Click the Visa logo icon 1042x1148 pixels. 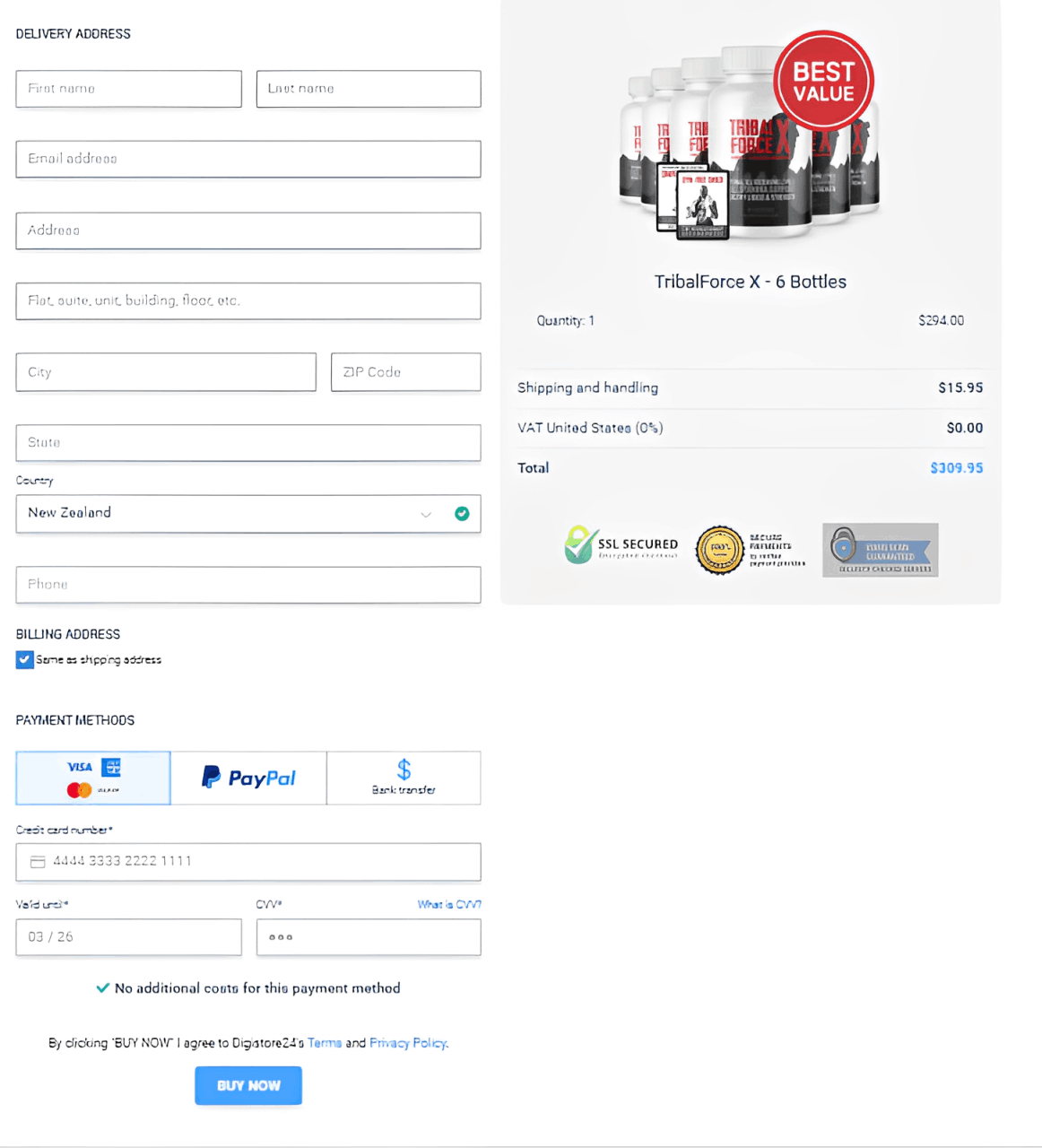click(x=80, y=767)
